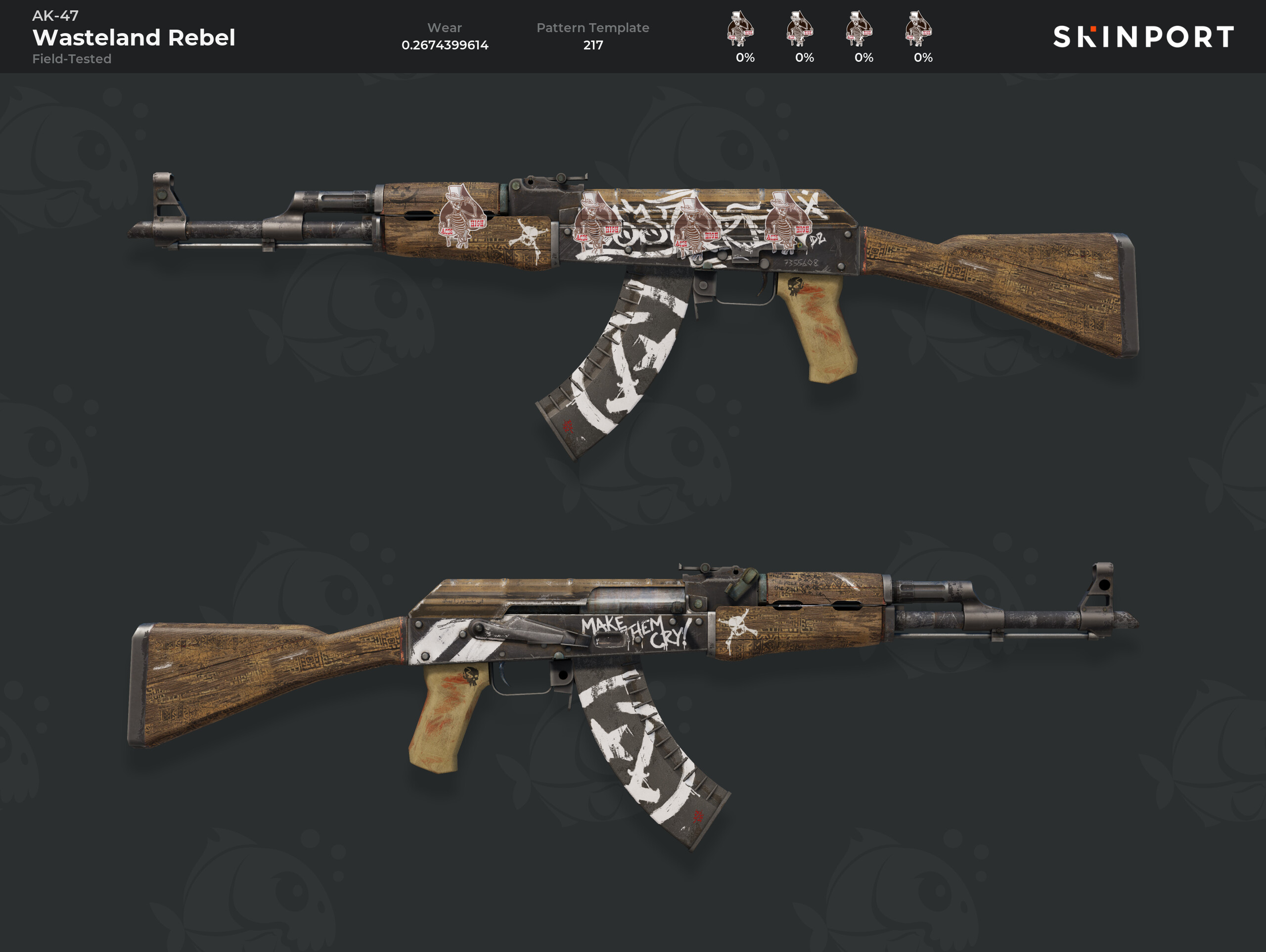Image resolution: width=1266 pixels, height=952 pixels.
Task: Click the wear value 0.2674399614
Action: (445, 45)
